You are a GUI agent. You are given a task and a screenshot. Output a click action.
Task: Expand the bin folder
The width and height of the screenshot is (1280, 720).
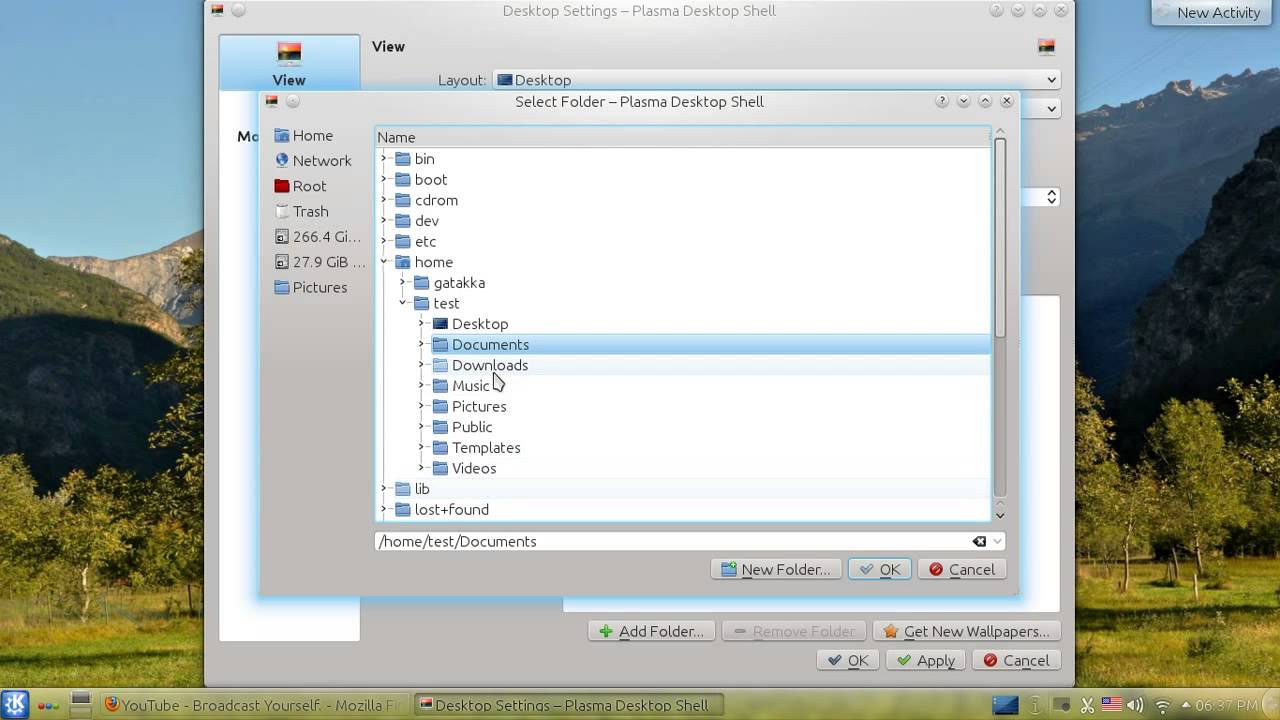click(x=384, y=159)
